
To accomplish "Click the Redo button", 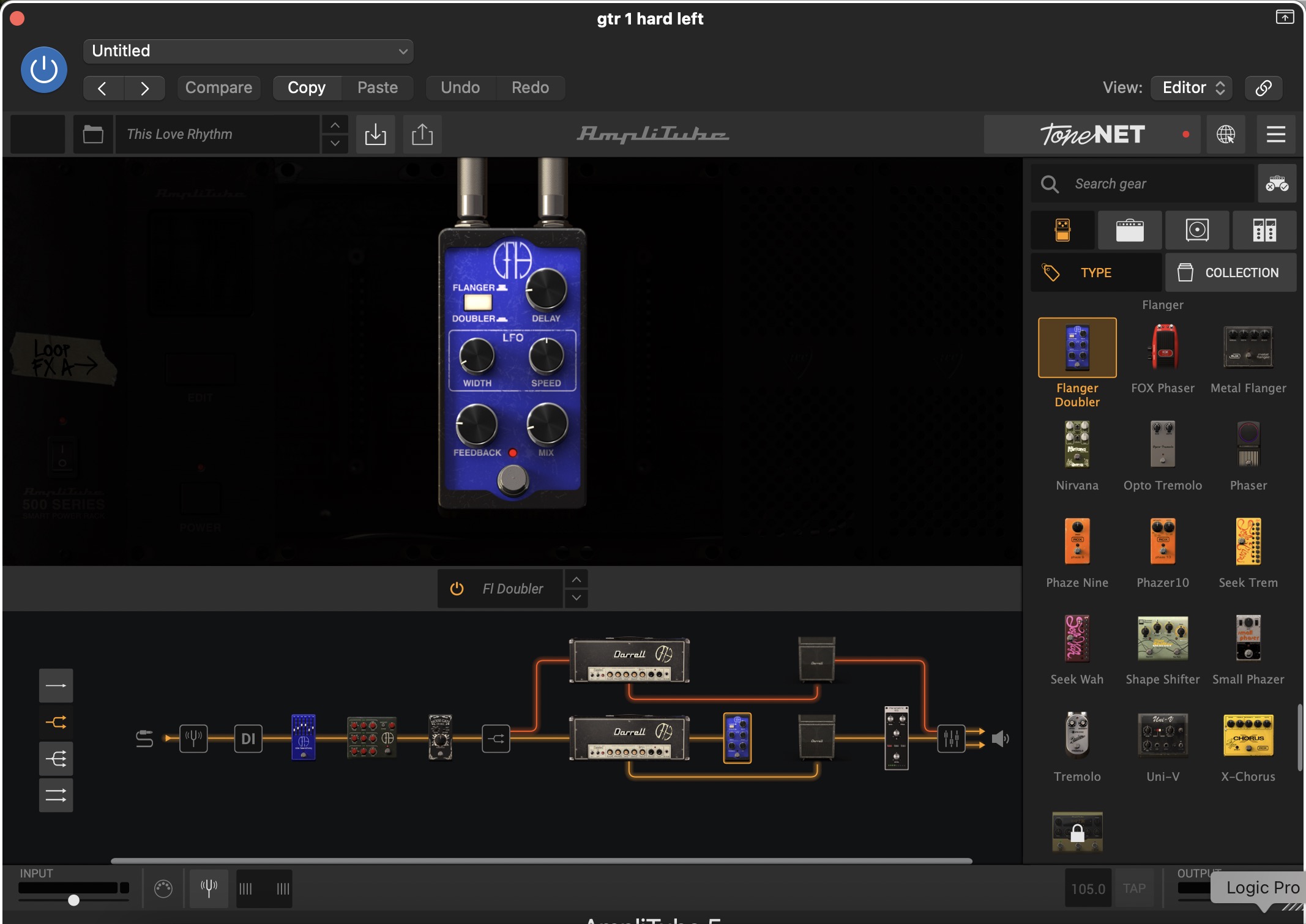I will (x=530, y=88).
